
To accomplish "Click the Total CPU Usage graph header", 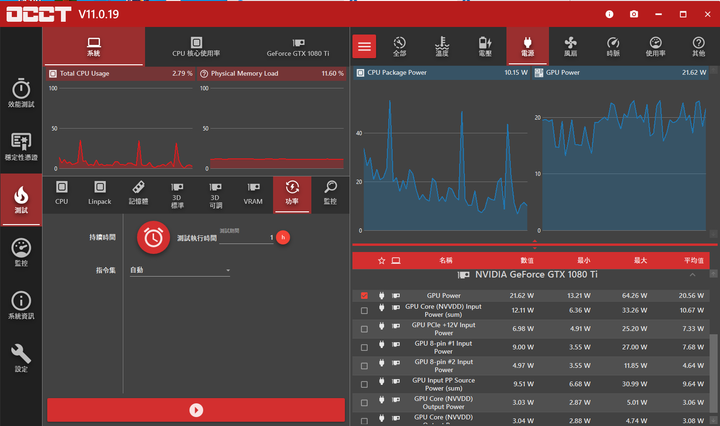I will click(121, 73).
